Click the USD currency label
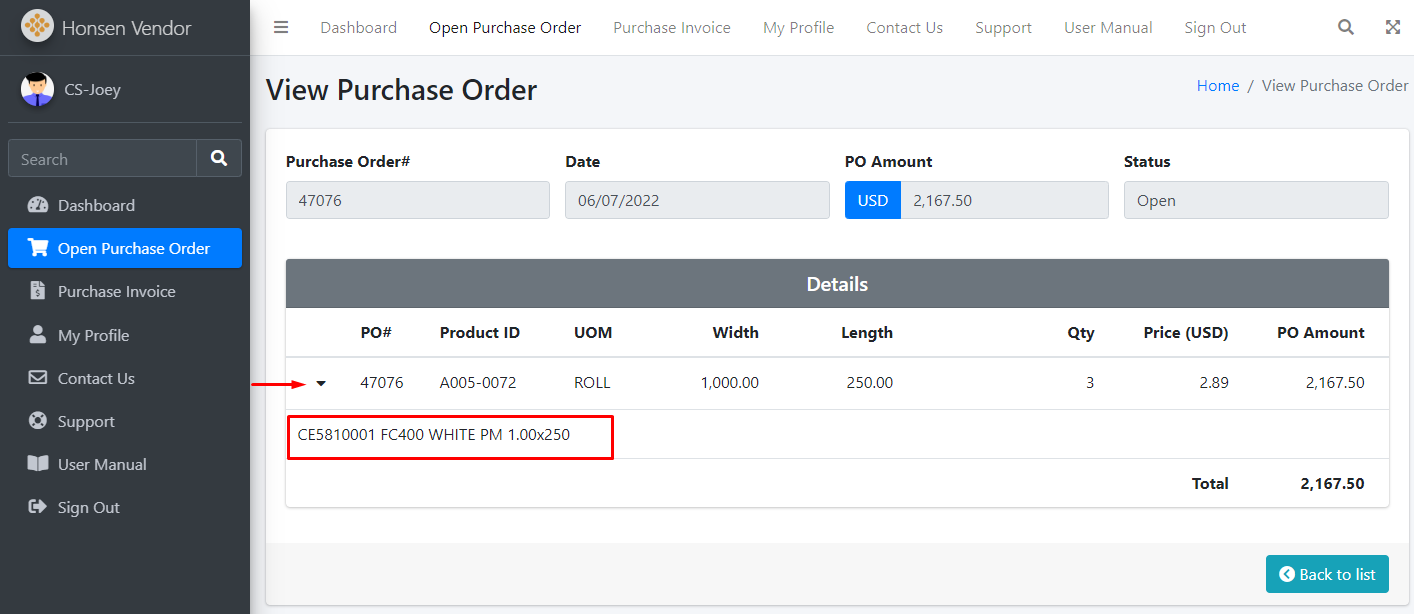This screenshot has height=614, width=1414. click(873, 200)
